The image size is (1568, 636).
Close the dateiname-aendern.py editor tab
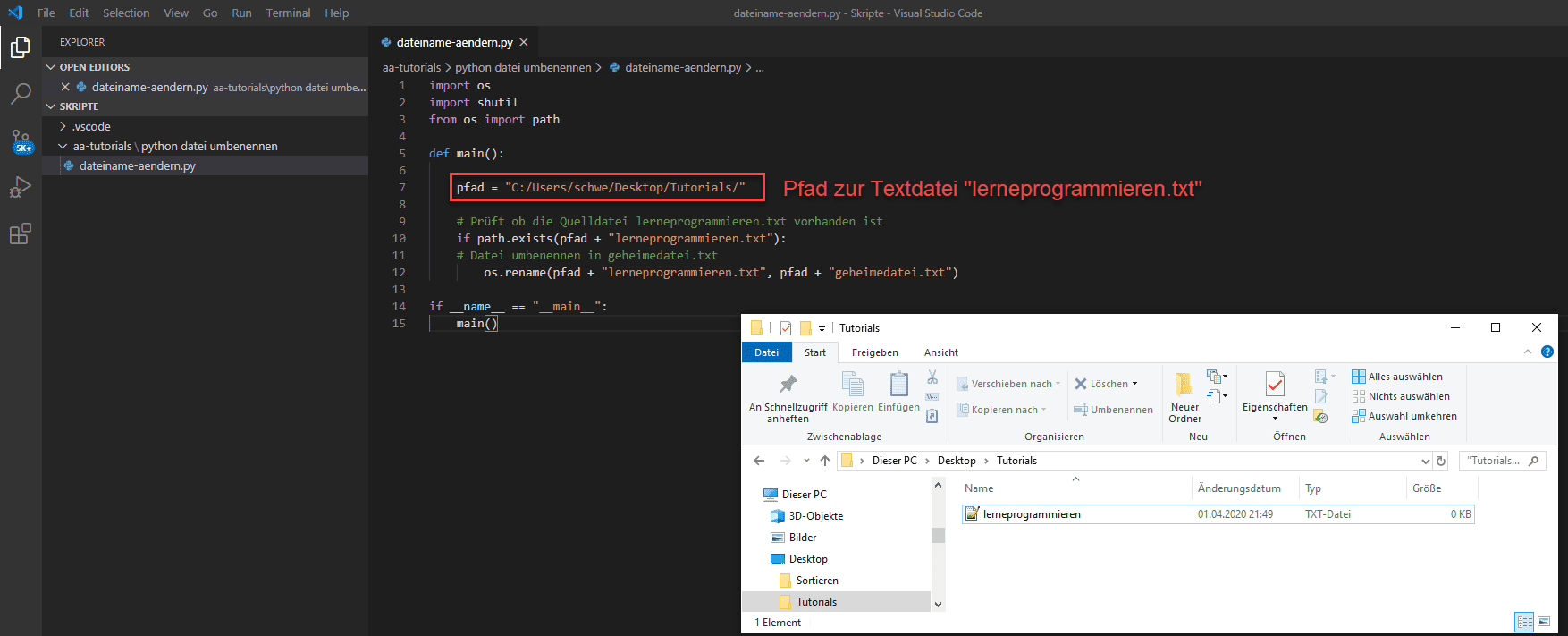click(524, 42)
